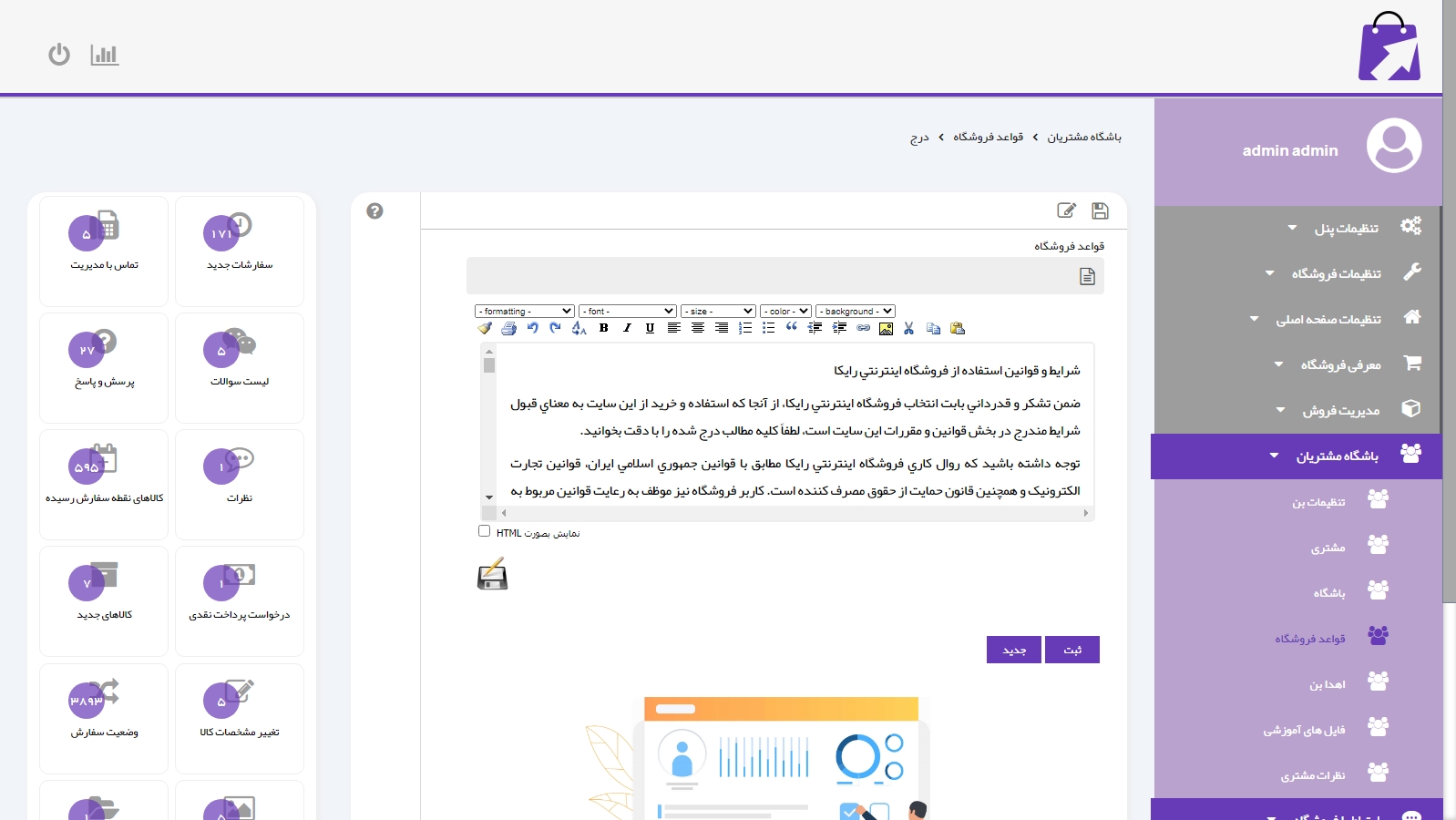
Task: Open the font dropdown
Action: coord(628,312)
